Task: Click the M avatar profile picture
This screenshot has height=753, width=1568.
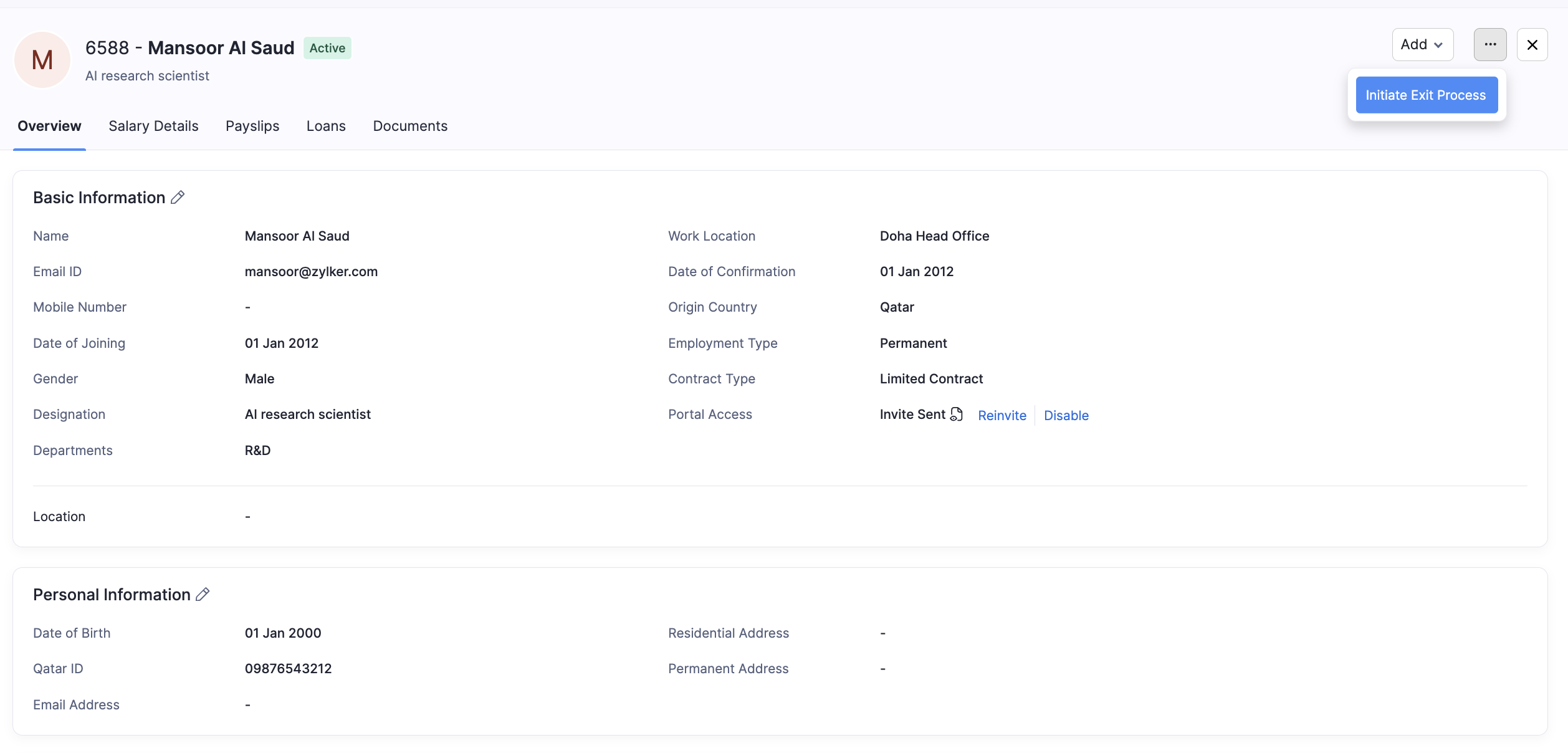Action: [x=42, y=60]
